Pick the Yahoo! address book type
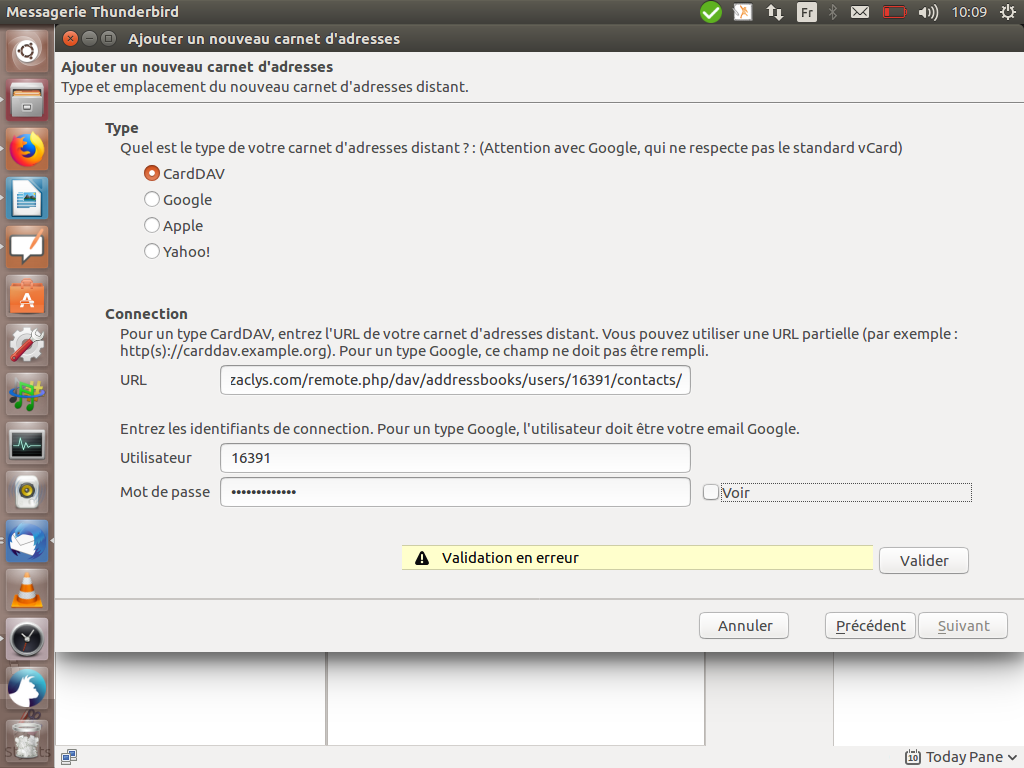This screenshot has width=1024, height=768. (152, 251)
